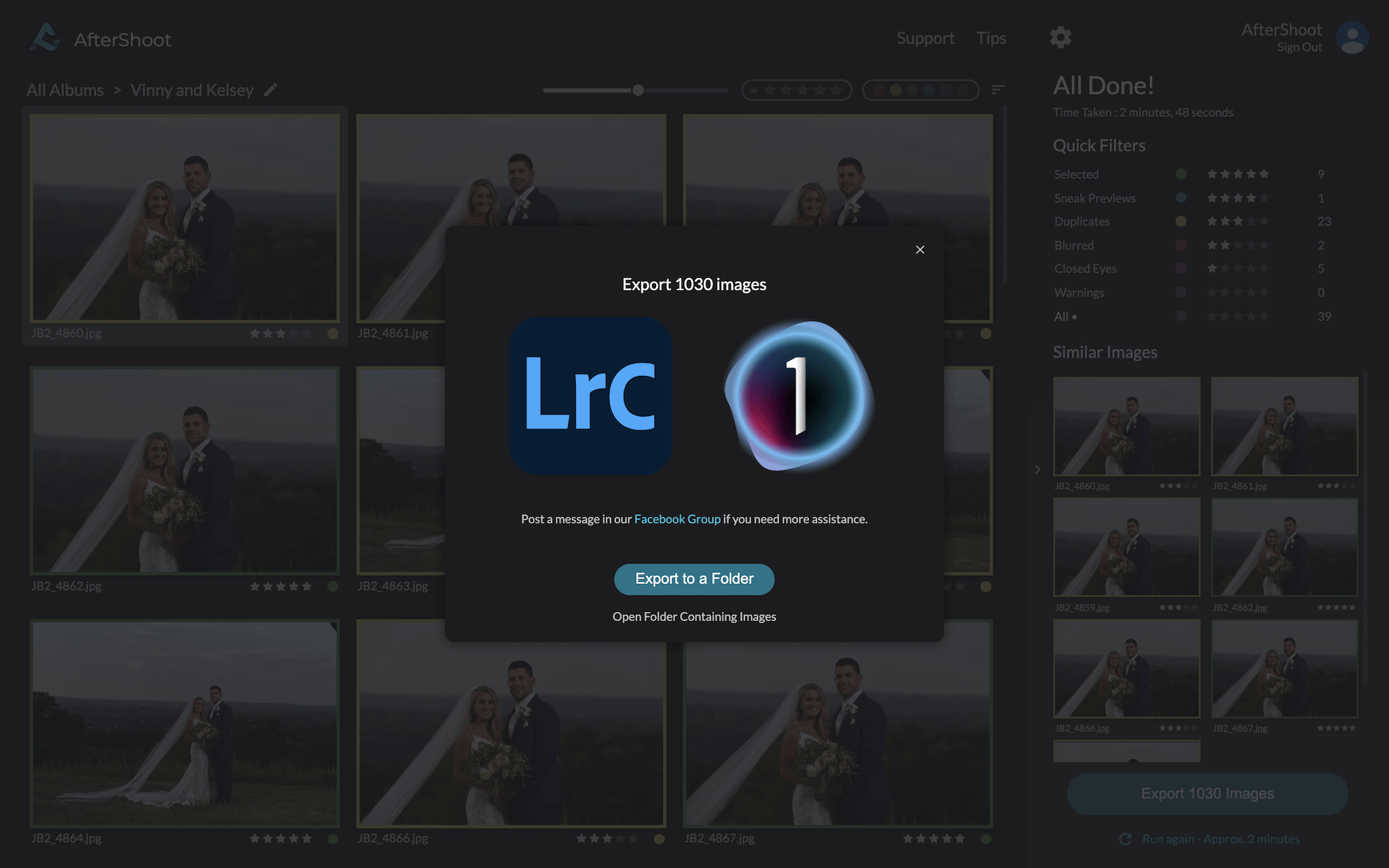Click the green dot beside Selected
Viewport: 1389px width, 868px height.
click(x=1181, y=174)
